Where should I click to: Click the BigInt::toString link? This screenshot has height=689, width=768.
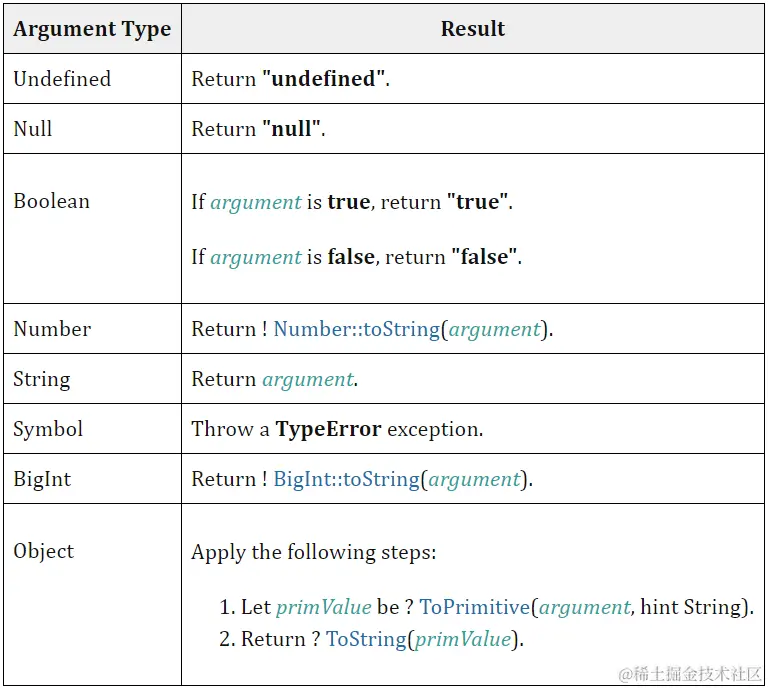tap(346, 479)
